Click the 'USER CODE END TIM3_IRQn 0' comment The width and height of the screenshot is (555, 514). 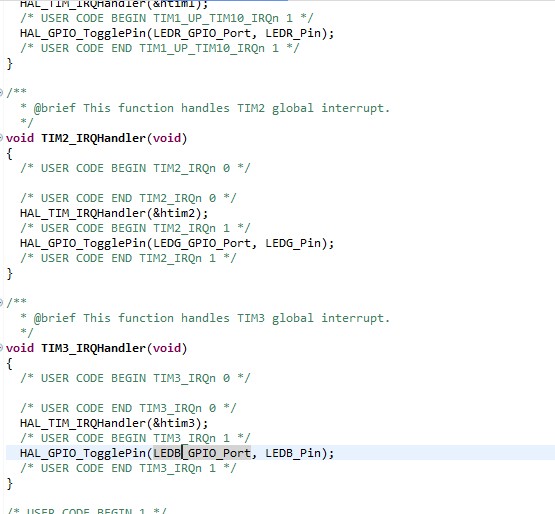point(128,408)
